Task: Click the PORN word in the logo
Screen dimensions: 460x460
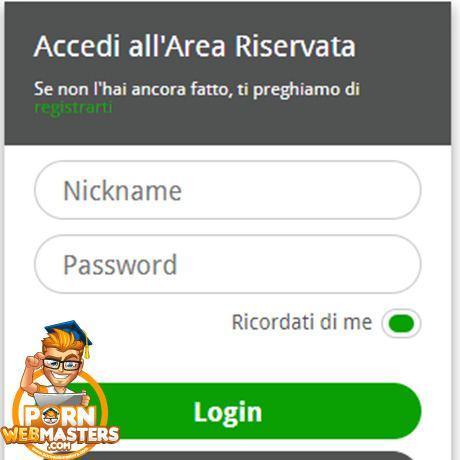Action: pyautogui.click(x=60, y=417)
